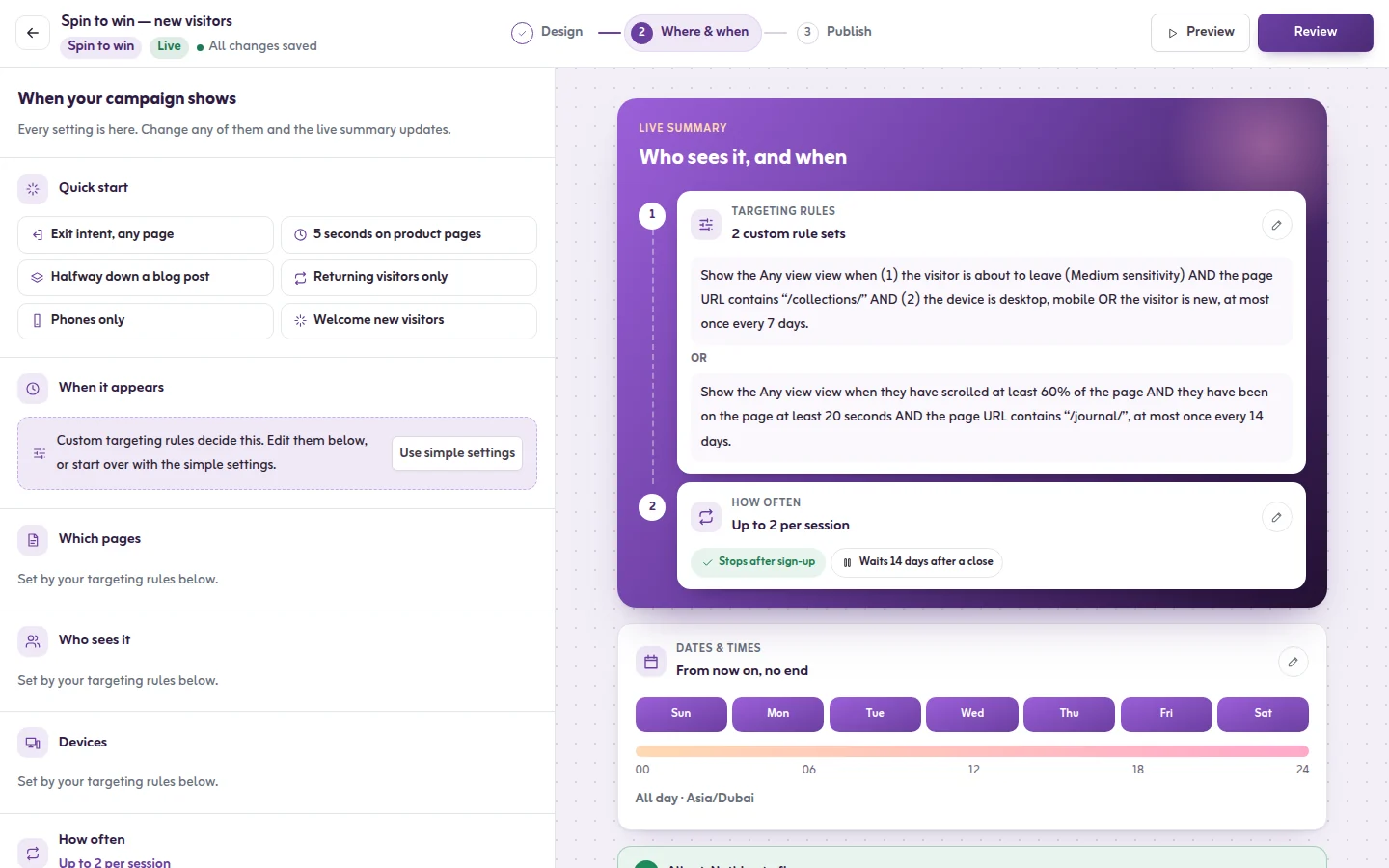Toggle the Monday day pill
This screenshot has height=868, width=1389.
pyautogui.click(x=777, y=714)
